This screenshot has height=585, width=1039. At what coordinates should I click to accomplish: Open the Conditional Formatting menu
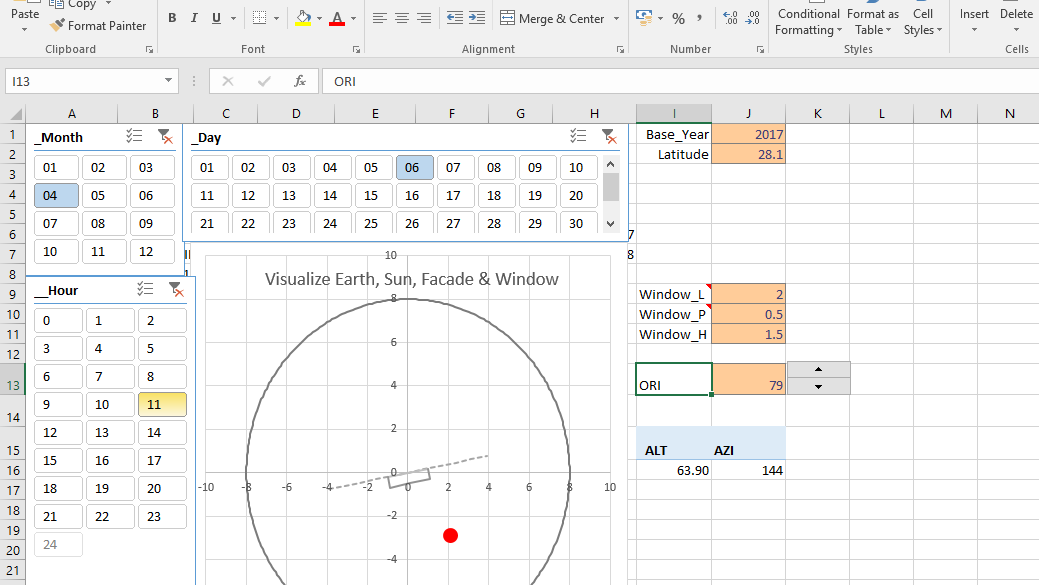[x=808, y=21]
